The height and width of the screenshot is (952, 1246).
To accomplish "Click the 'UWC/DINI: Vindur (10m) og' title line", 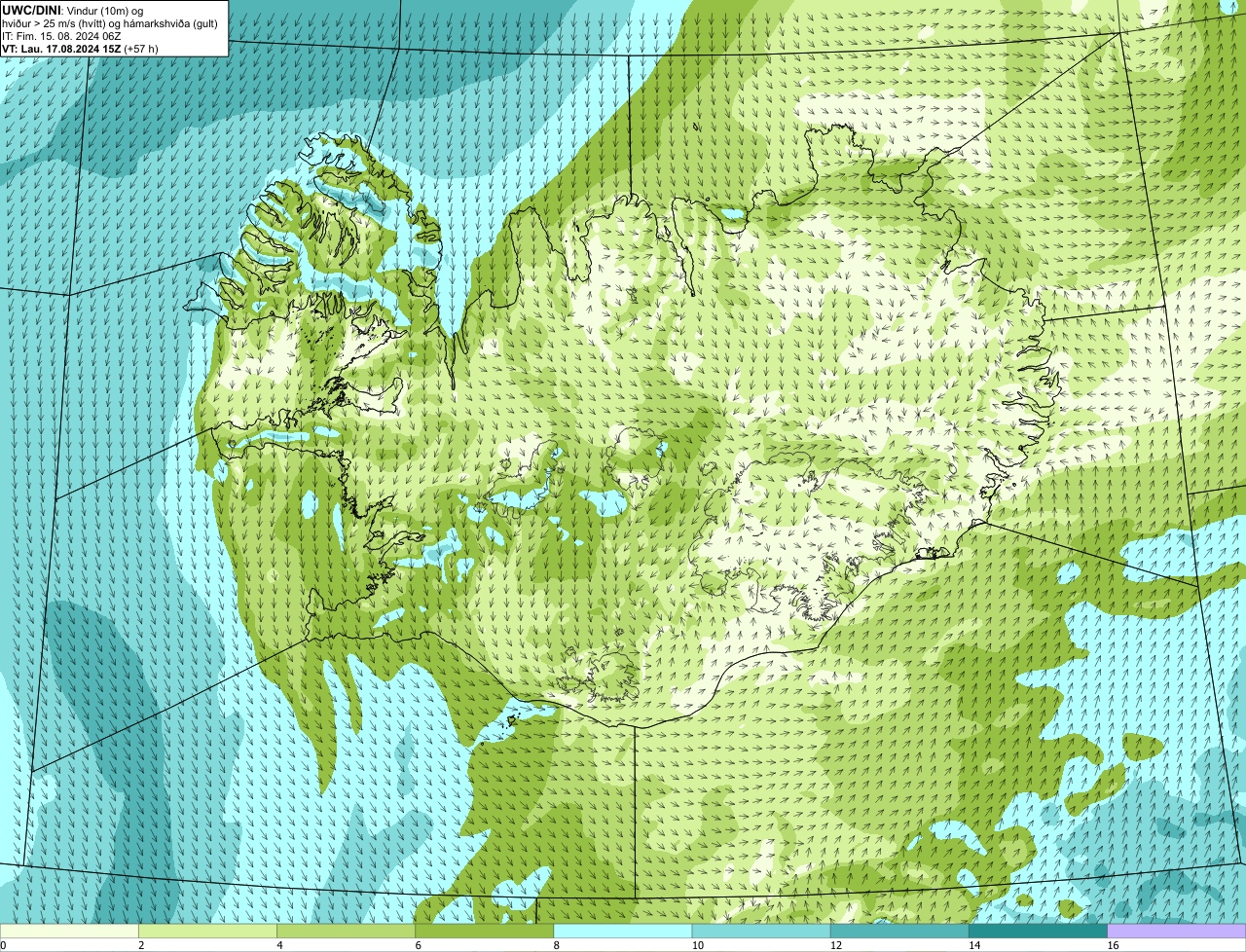I will 73,10.
